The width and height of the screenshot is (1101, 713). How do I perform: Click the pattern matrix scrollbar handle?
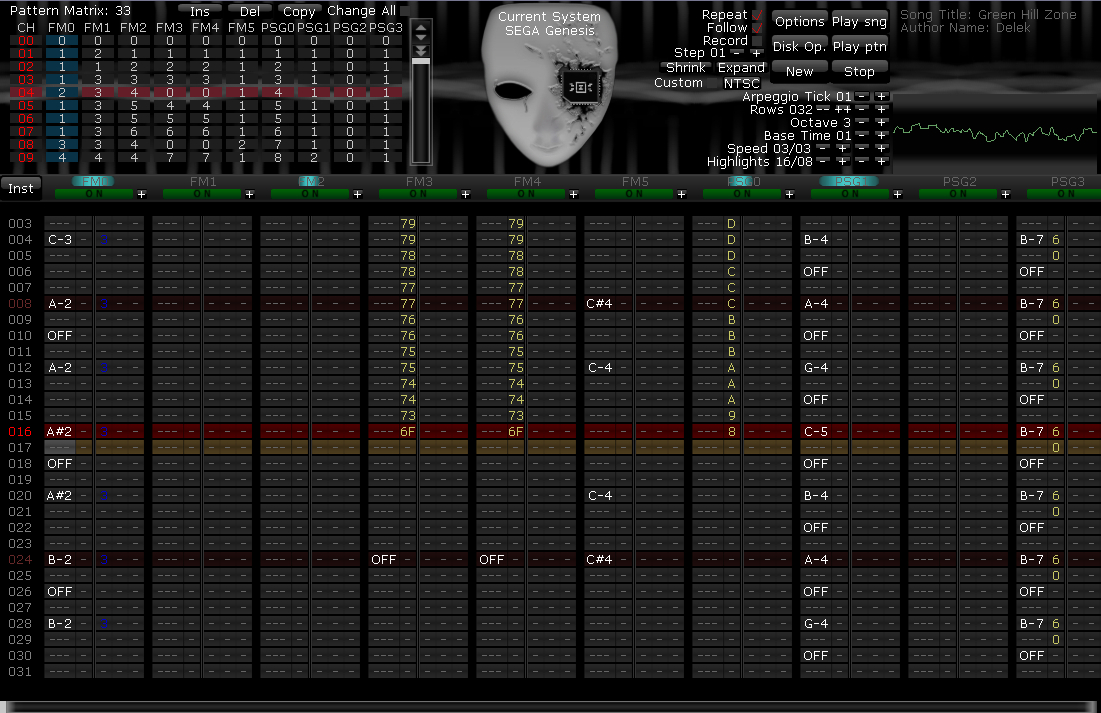(x=421, y=62)
